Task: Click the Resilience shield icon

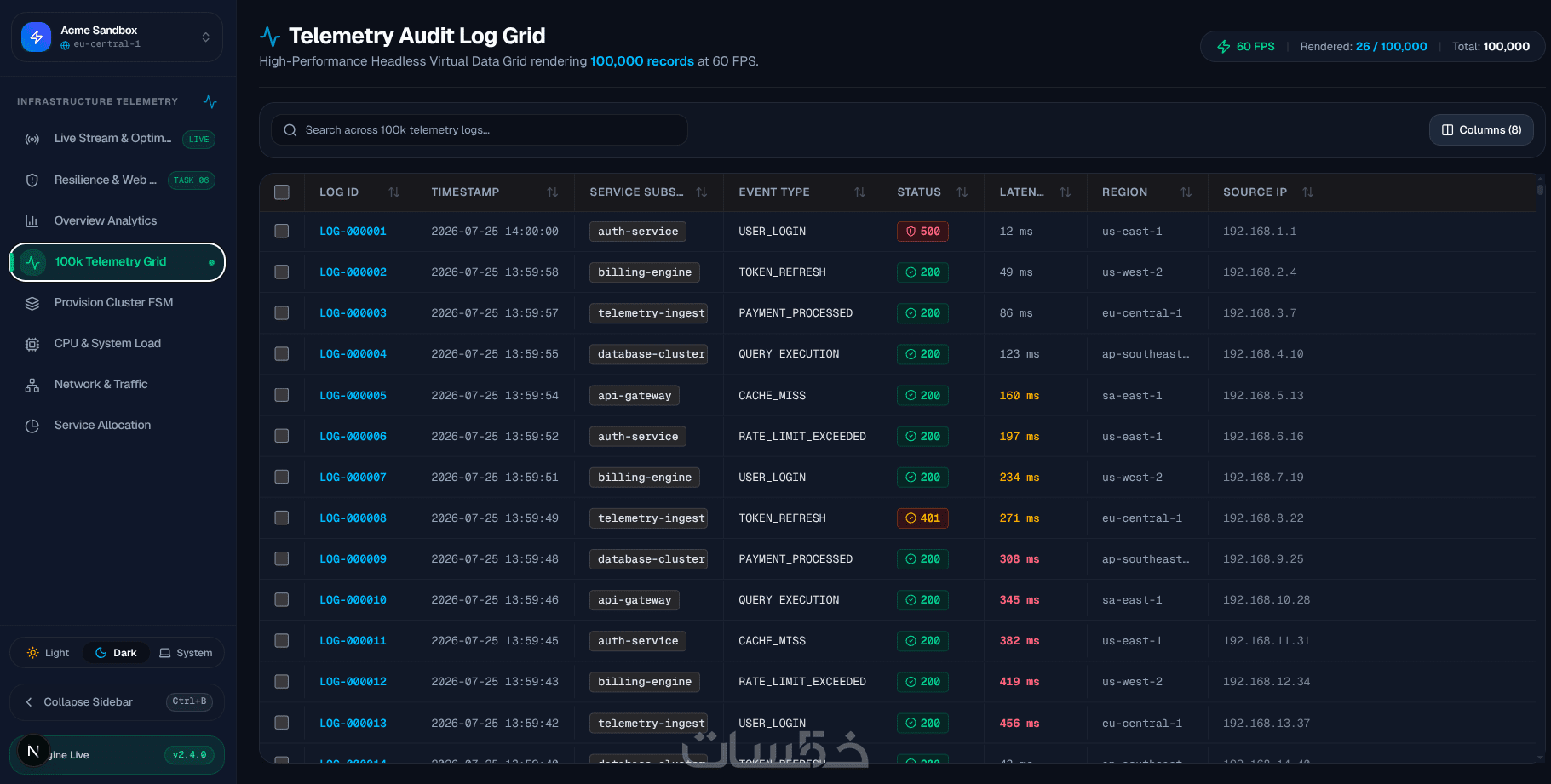Action: tap(32, 180)
